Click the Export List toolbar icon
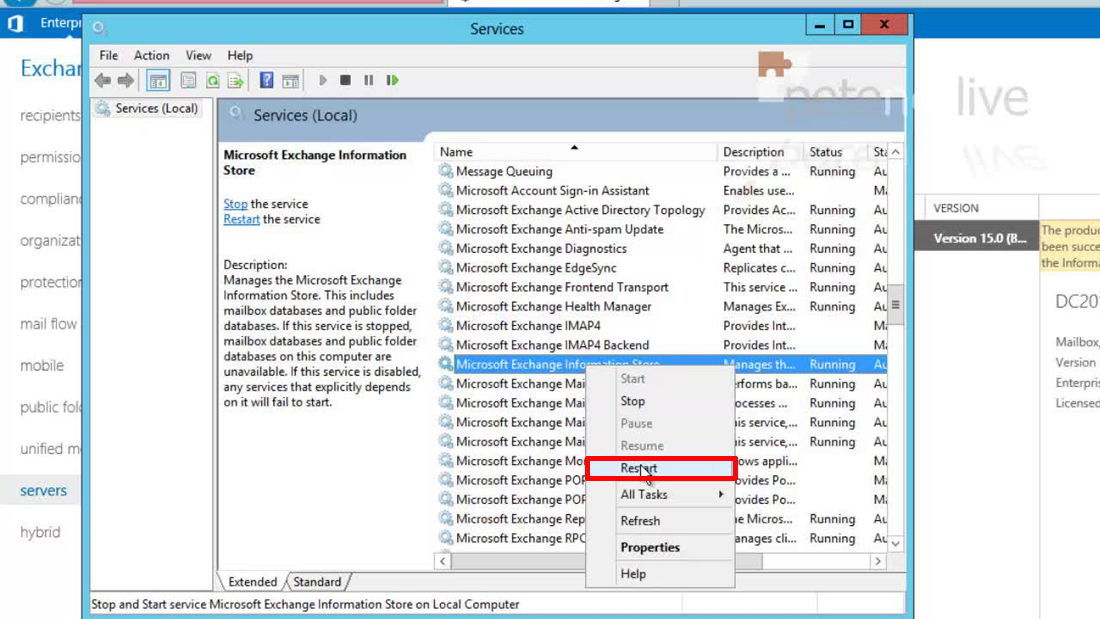This screenshot has height=619, width=1100. (x=236, y=81)
